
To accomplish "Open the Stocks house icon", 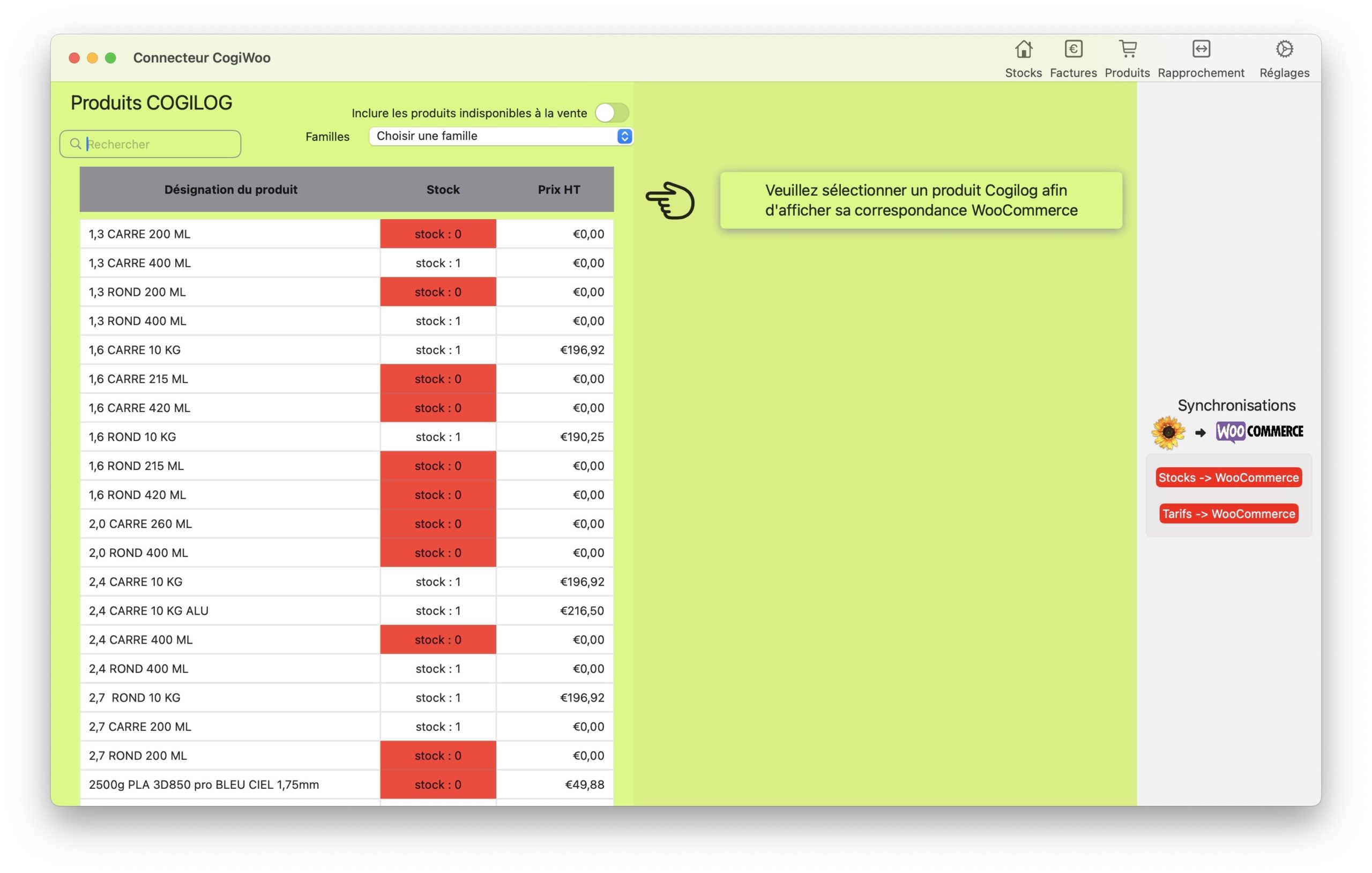I will click(x=1023, y=50).
